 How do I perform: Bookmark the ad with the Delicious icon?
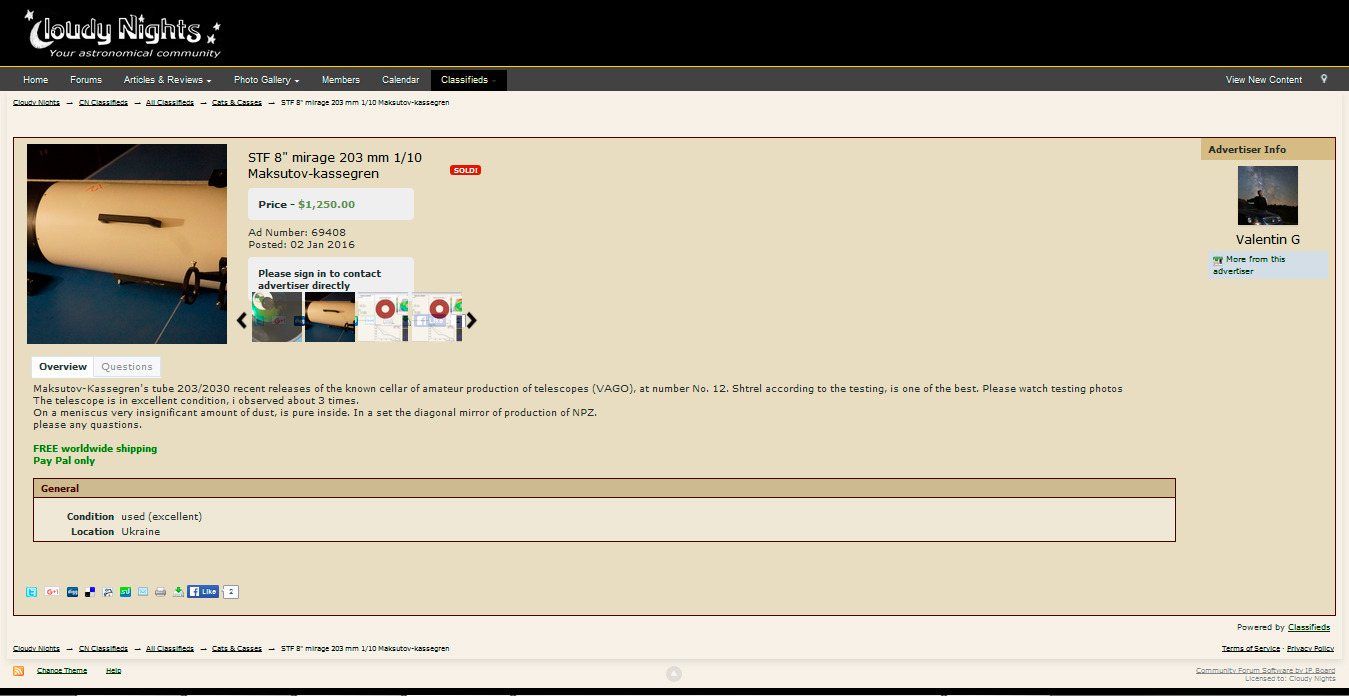click(91, 592)
